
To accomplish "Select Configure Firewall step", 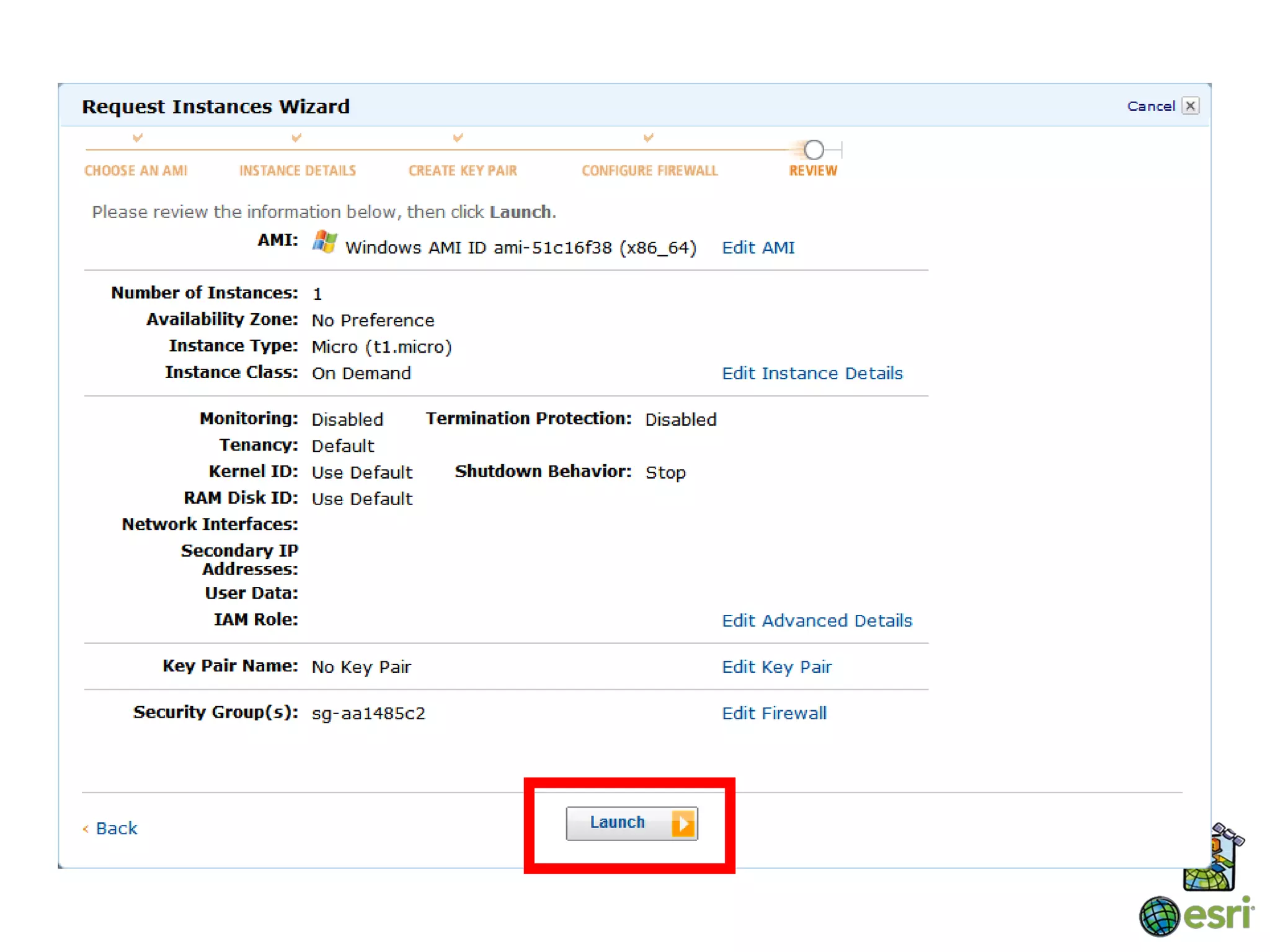I will tap(649, 170).
